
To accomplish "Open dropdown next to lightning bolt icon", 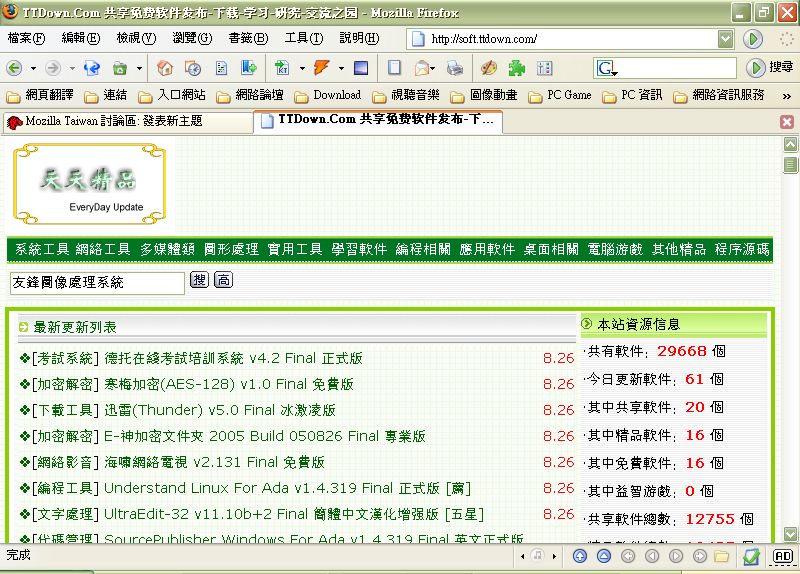I will click(341, 68).
